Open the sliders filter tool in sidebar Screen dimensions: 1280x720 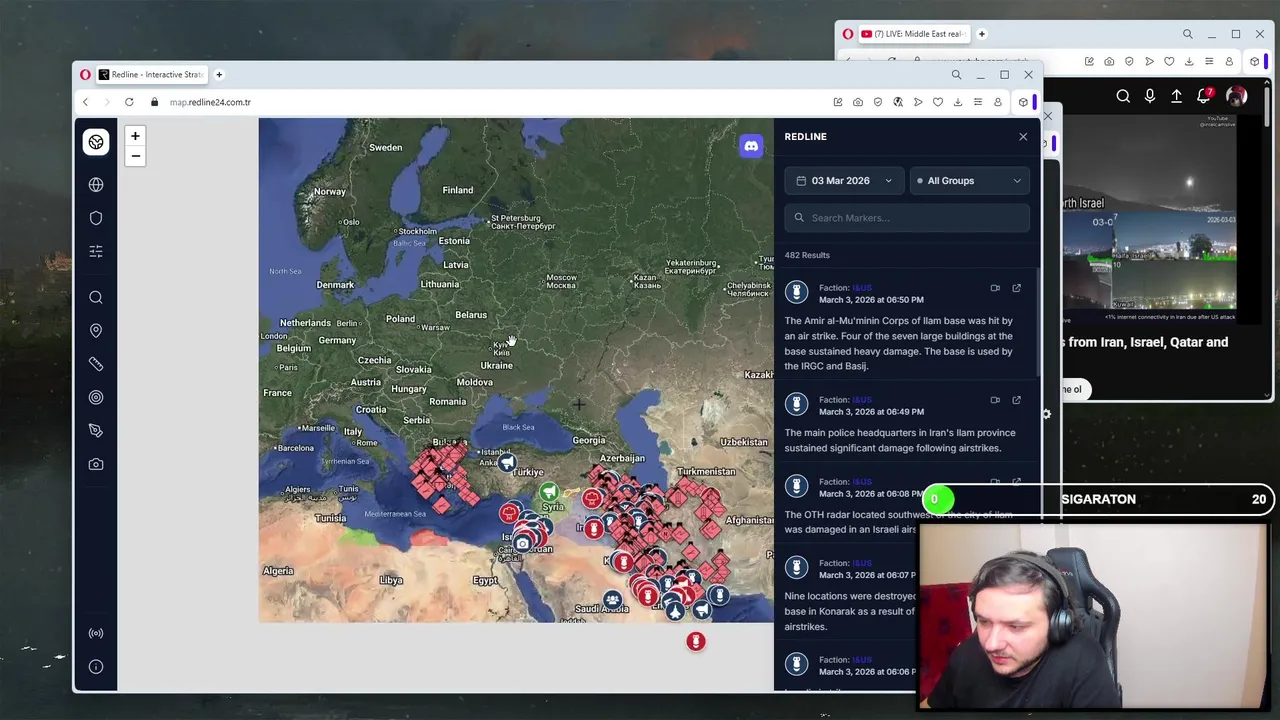point(96,251)
